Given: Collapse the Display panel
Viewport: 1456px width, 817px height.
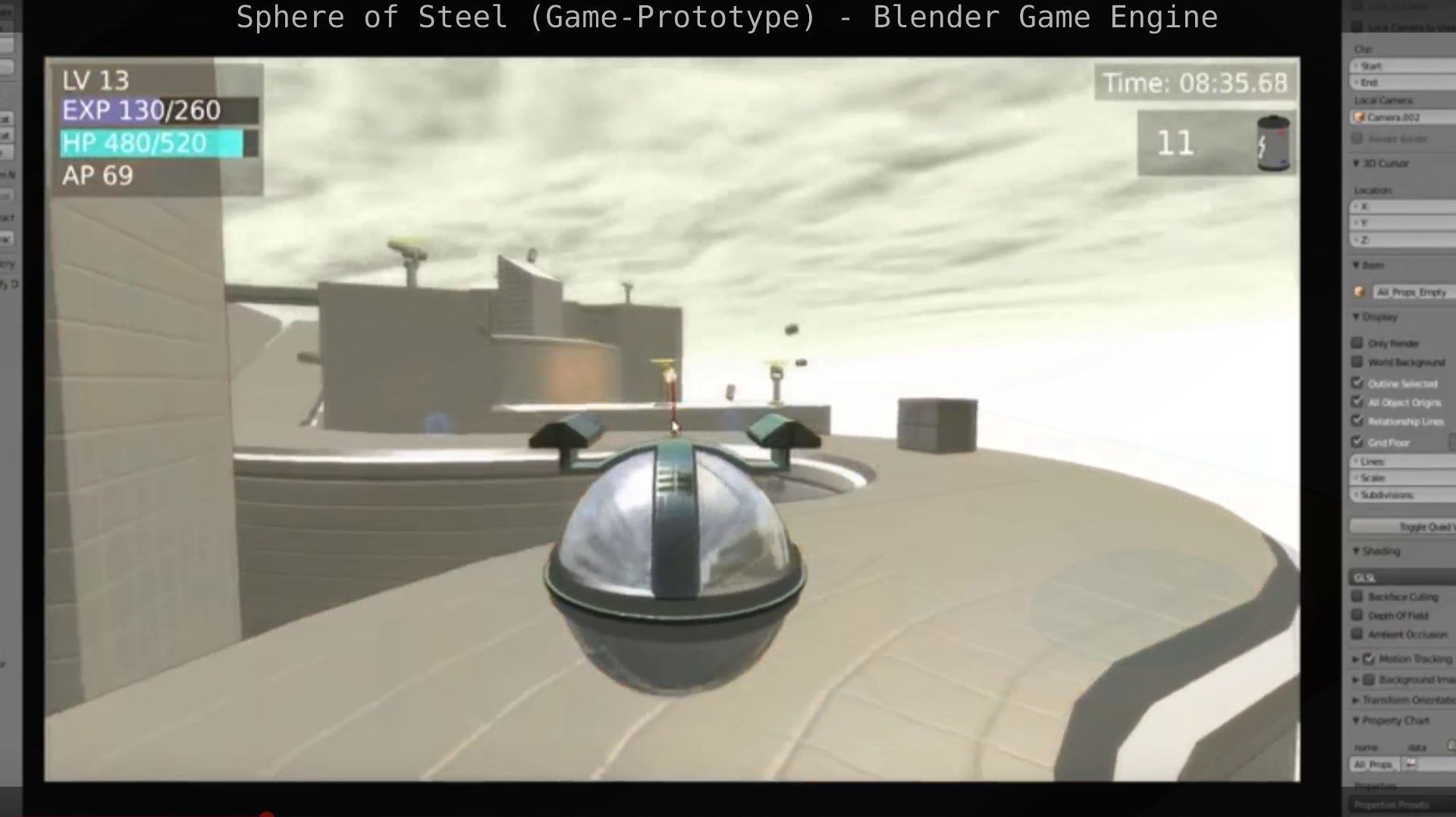Looking at the screenshot, I should point(1357,317).
